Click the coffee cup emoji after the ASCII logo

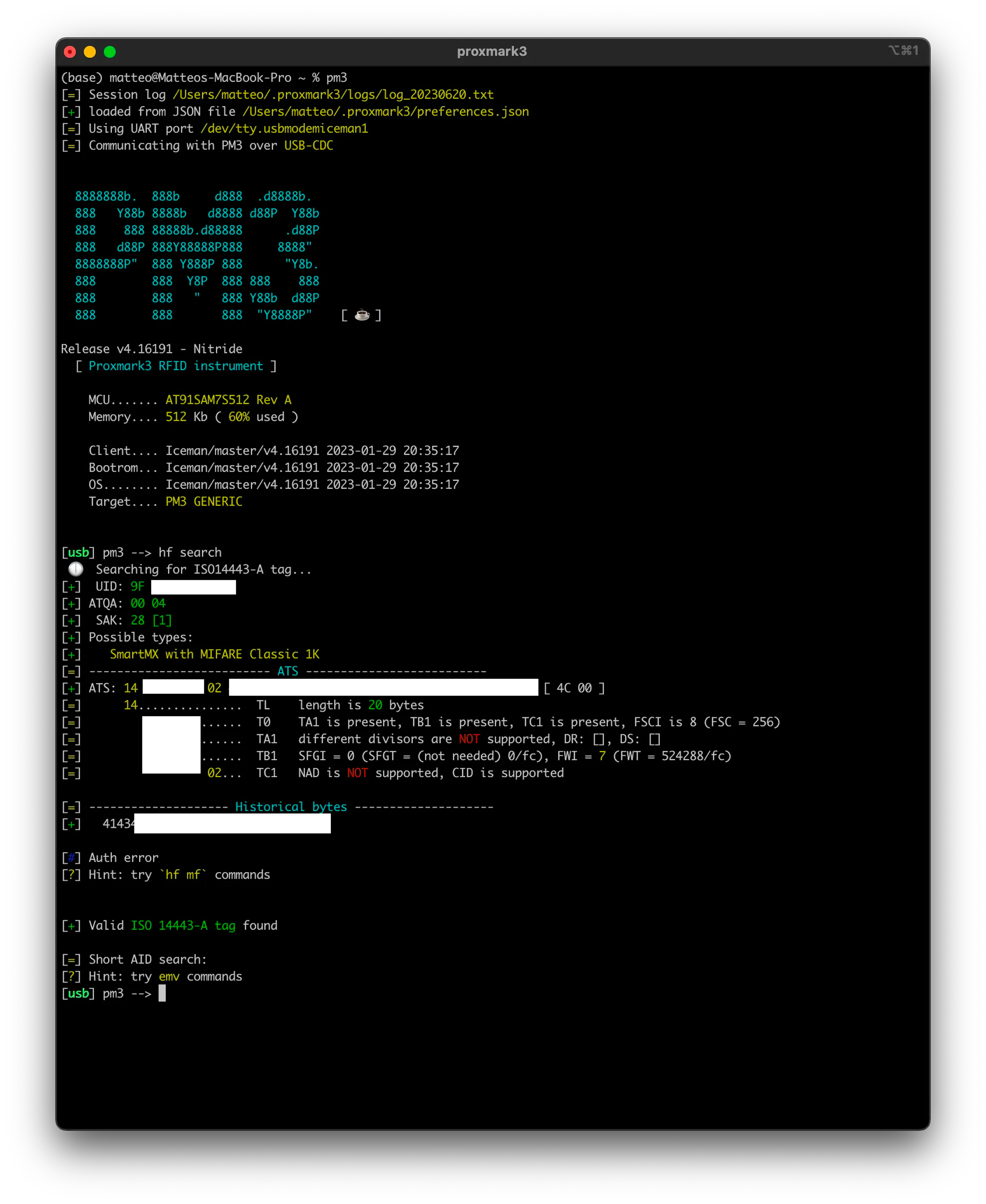[362, 315]
